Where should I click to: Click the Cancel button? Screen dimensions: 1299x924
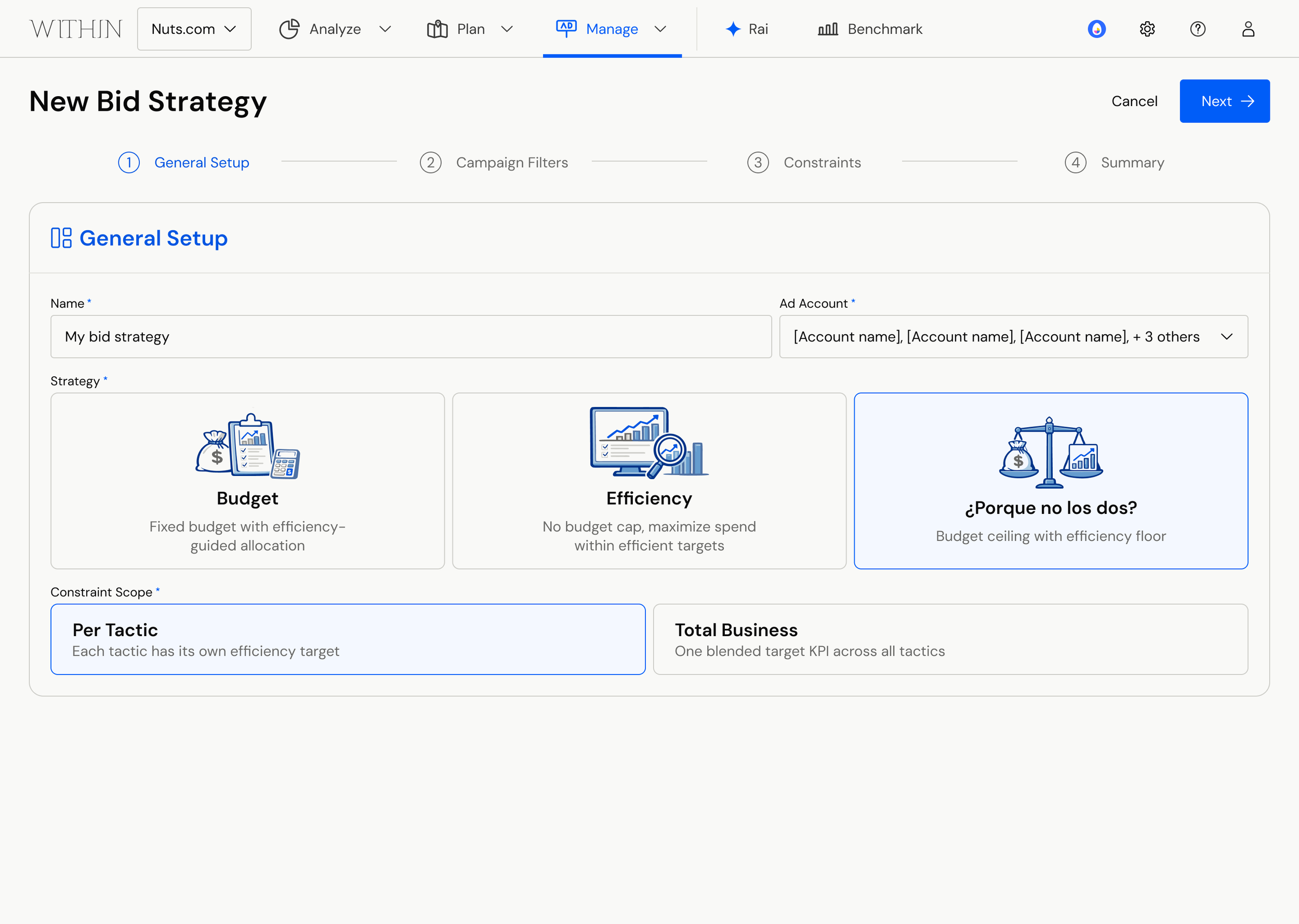click(x=1134, y=101)
